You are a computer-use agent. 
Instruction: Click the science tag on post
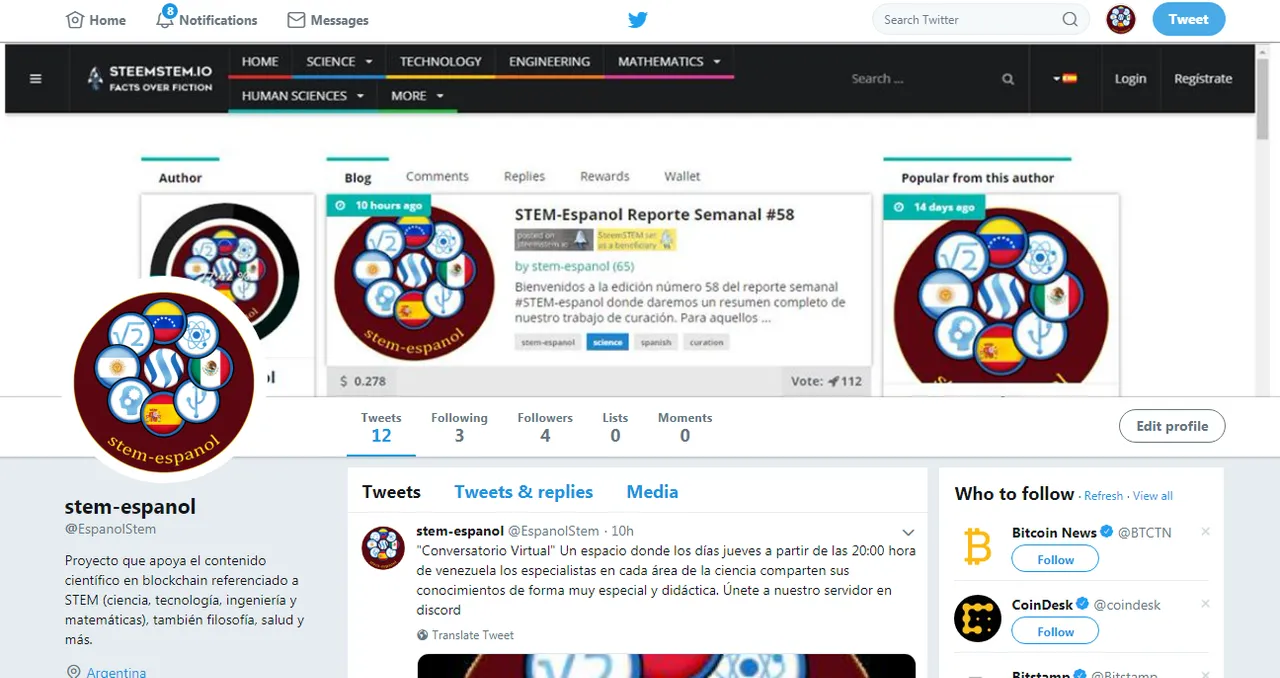tap(608, 342)
